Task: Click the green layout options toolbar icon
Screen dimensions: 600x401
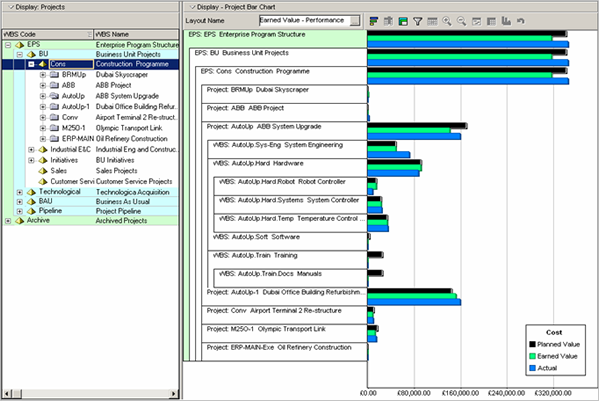Action: (403, 21)
